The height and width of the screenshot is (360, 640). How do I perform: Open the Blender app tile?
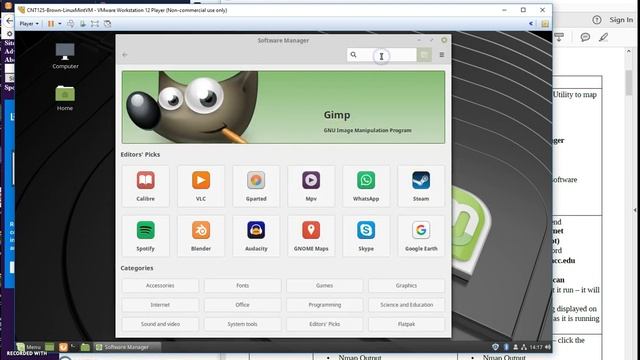[201, 236]
